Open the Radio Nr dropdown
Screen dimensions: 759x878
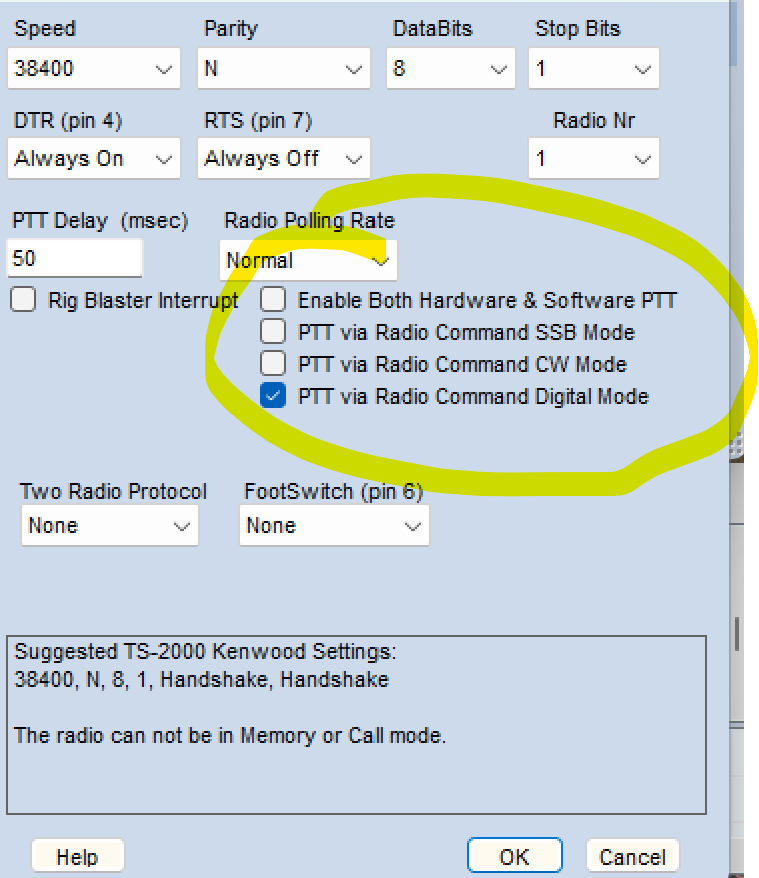click(593, 158)
